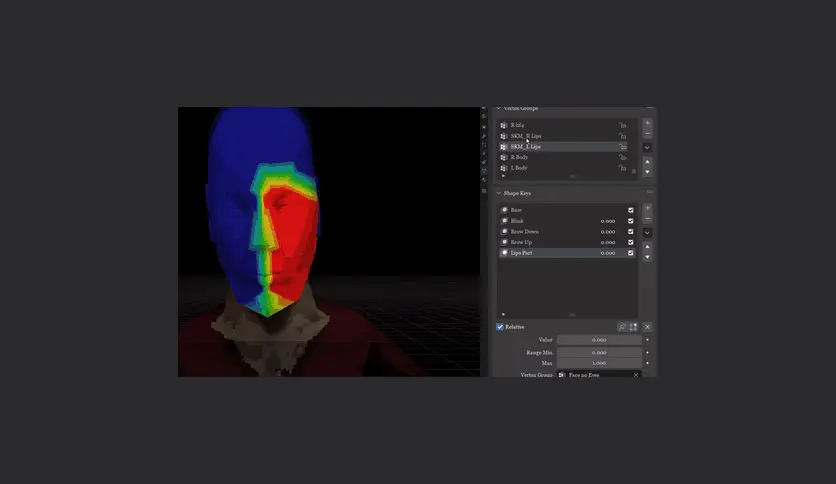Click the Range Min field
Screen dimensions: 836x484
coord(599,352)
